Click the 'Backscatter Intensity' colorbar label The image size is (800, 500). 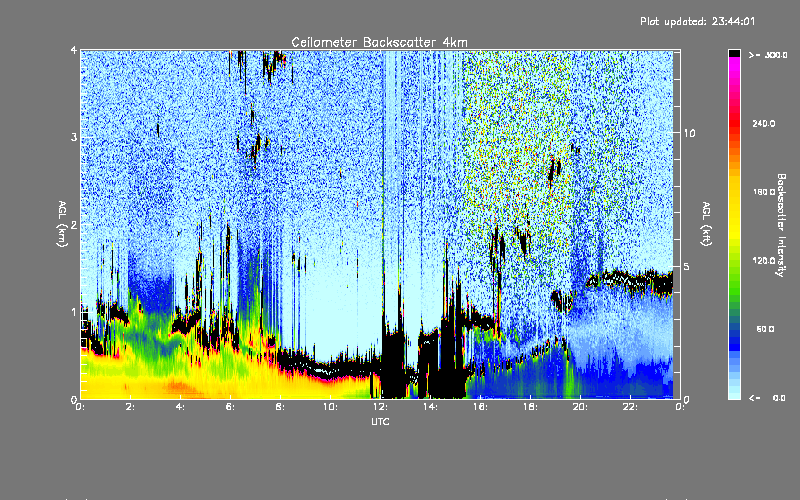coord(781,225)
